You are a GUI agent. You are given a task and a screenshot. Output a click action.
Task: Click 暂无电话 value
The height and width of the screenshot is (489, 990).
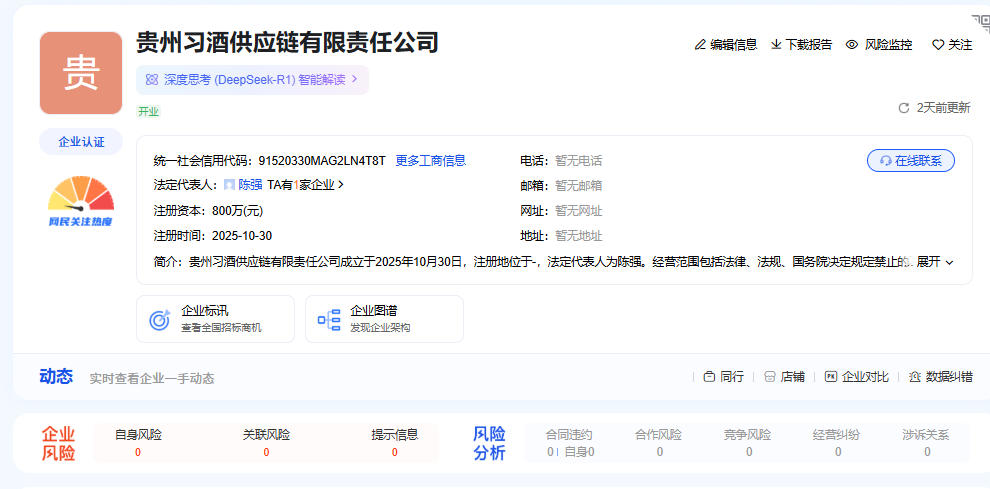tap(578, 160)
